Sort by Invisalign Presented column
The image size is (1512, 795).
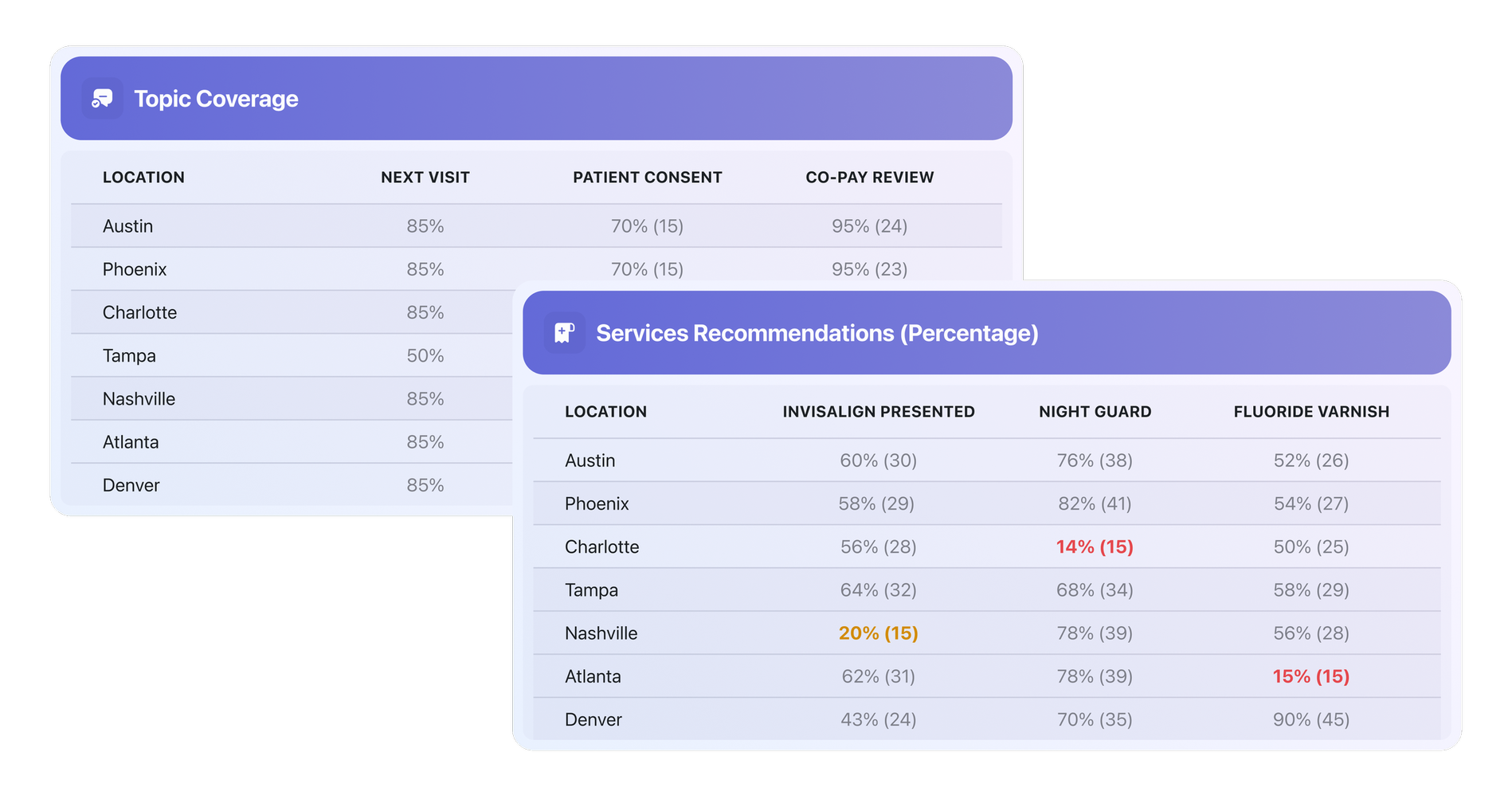879,412
